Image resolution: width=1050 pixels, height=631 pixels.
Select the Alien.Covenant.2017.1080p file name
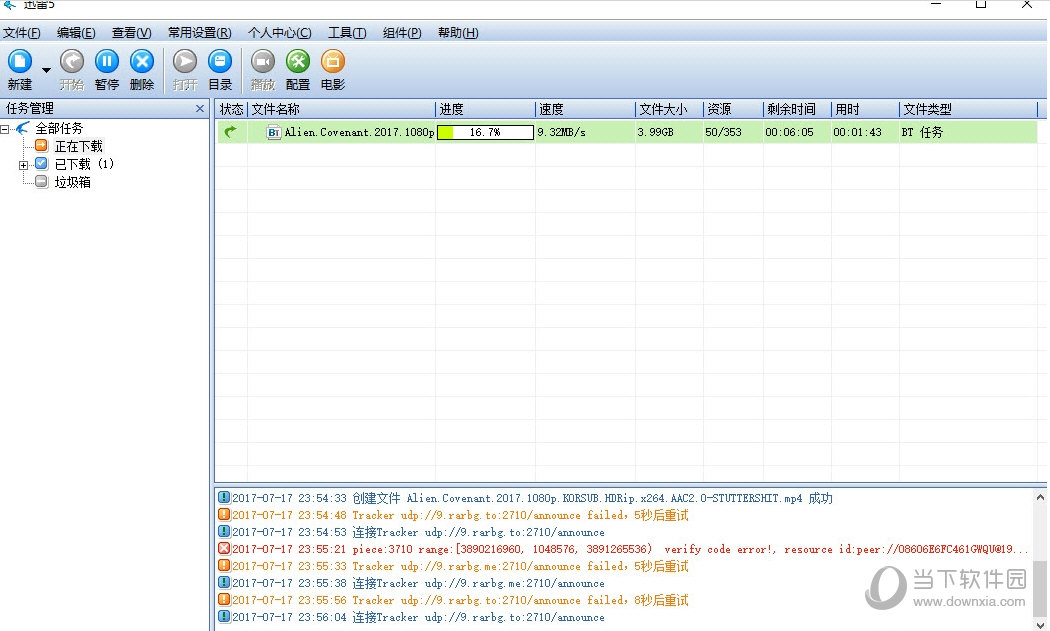(x=359, y=133)
